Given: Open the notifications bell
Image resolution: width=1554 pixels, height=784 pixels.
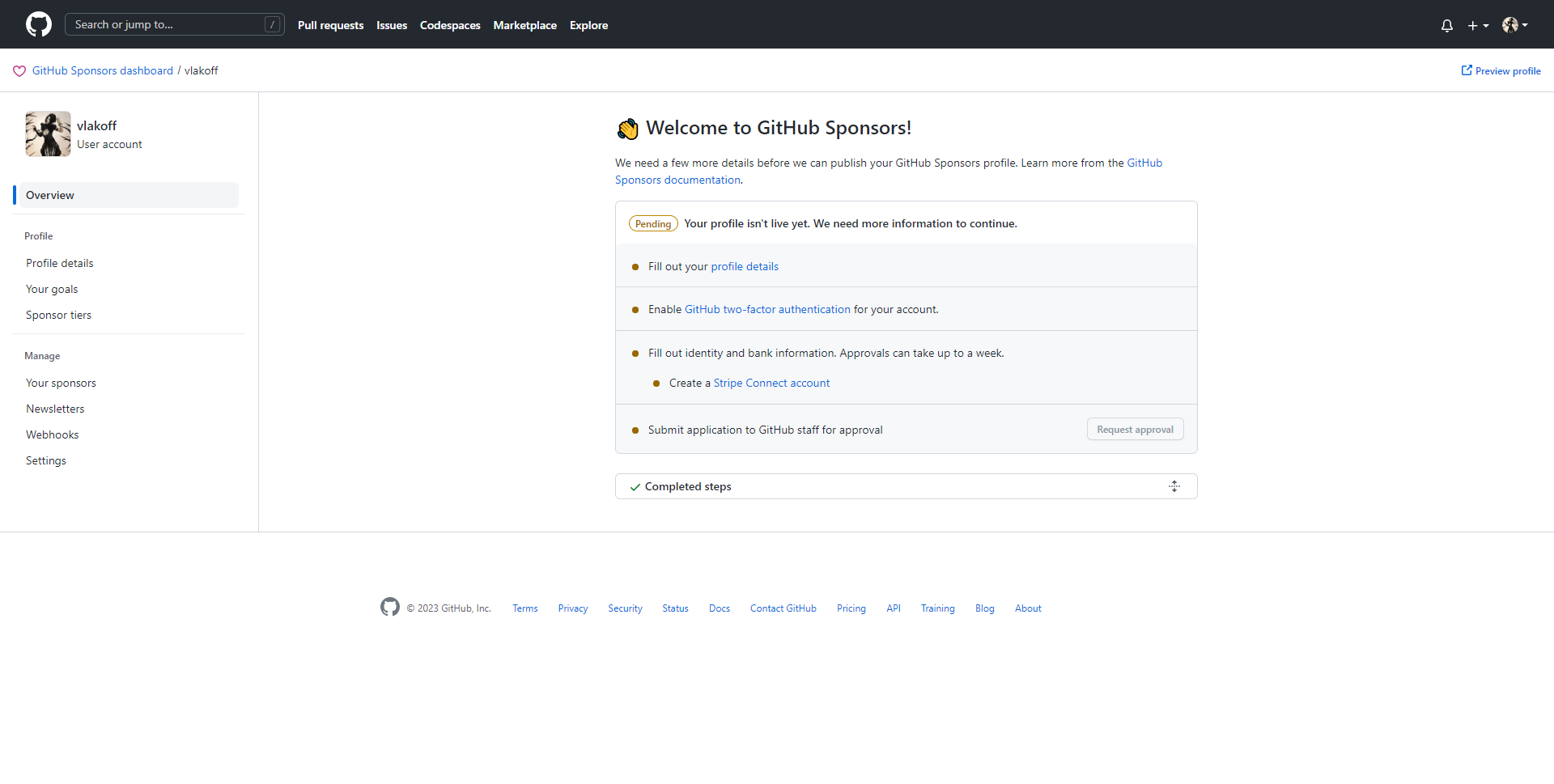Looking at the screenshot, I should [1446, 25].
